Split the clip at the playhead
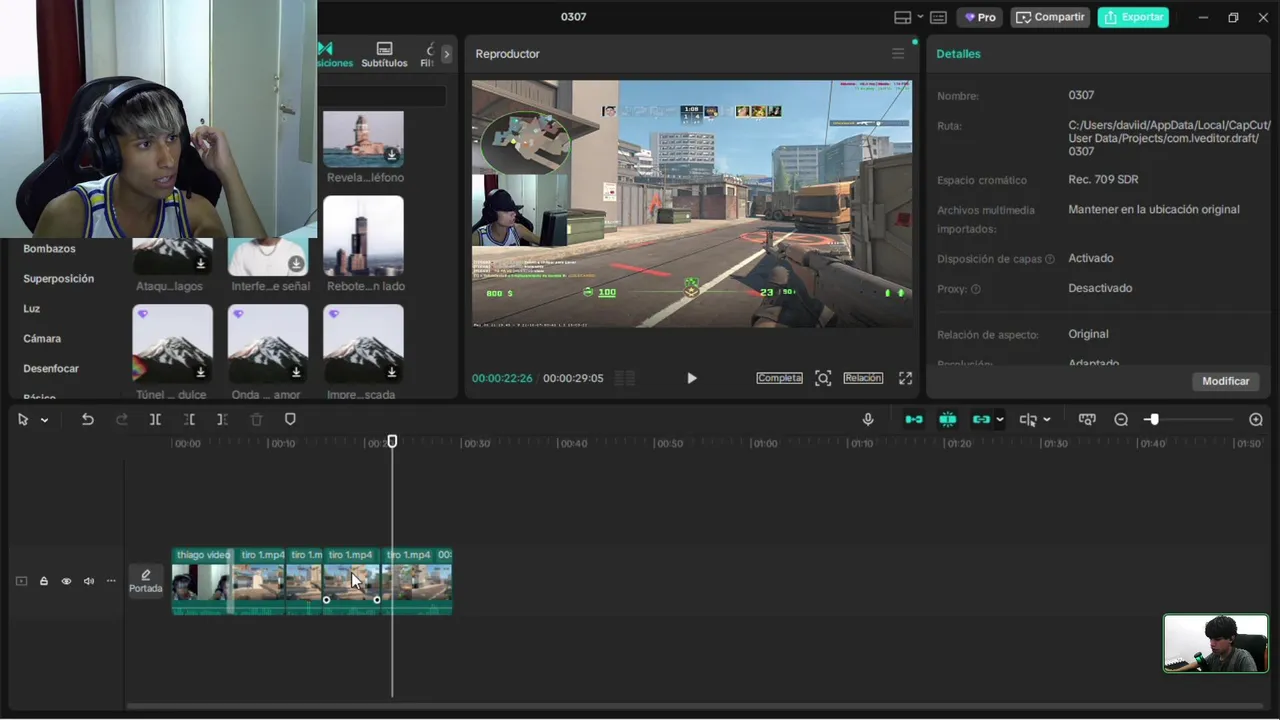This screenshot has height=720, width=1280. pyautogui.click(x=155, y=420)
